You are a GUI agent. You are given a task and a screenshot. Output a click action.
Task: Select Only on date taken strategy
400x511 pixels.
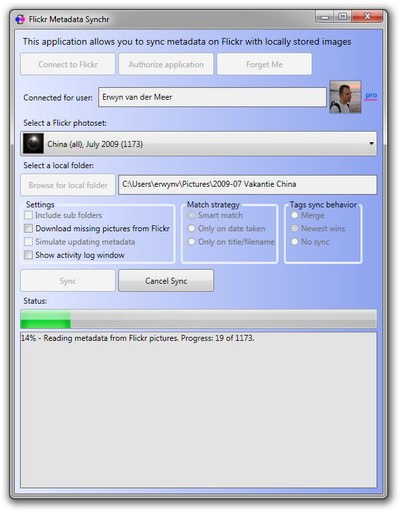(191, 228)
